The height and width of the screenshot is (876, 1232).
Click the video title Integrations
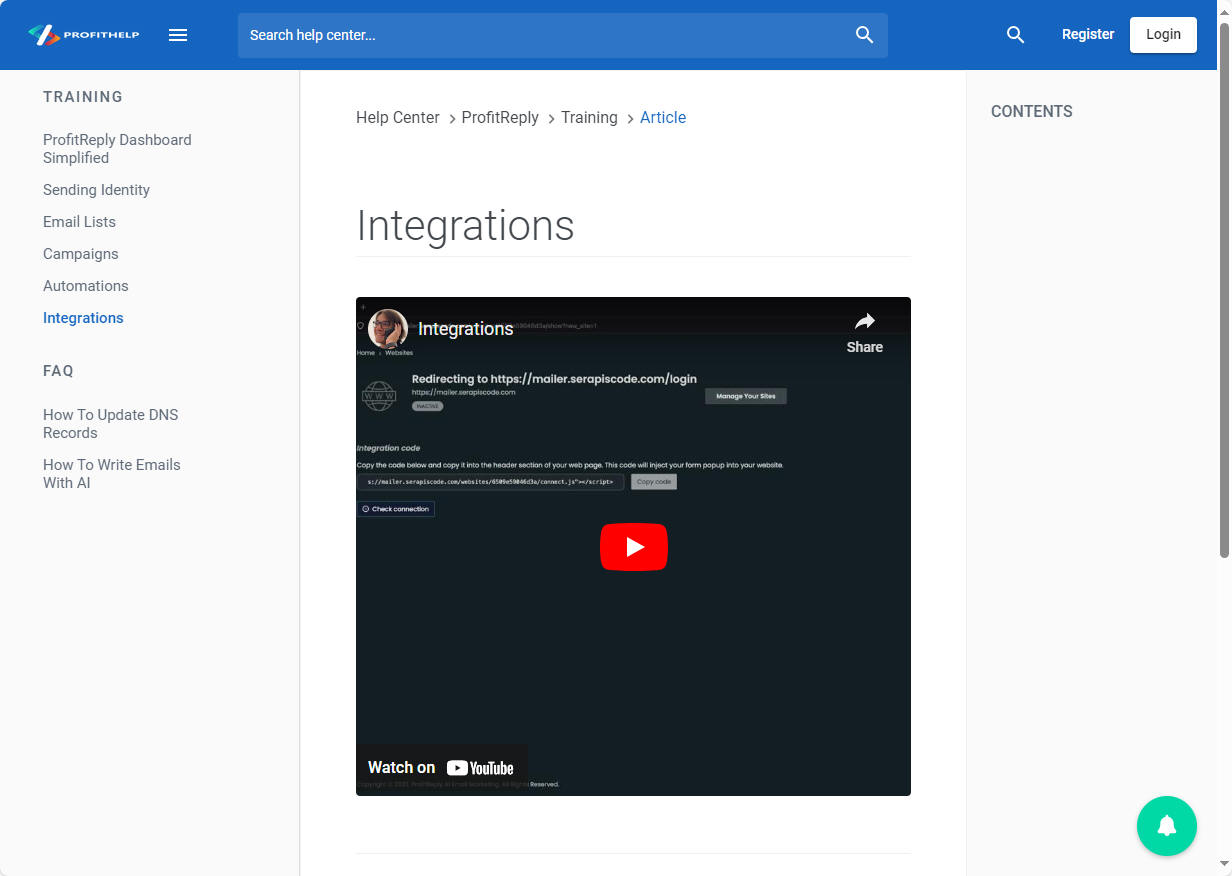click(x=465, y=329)
